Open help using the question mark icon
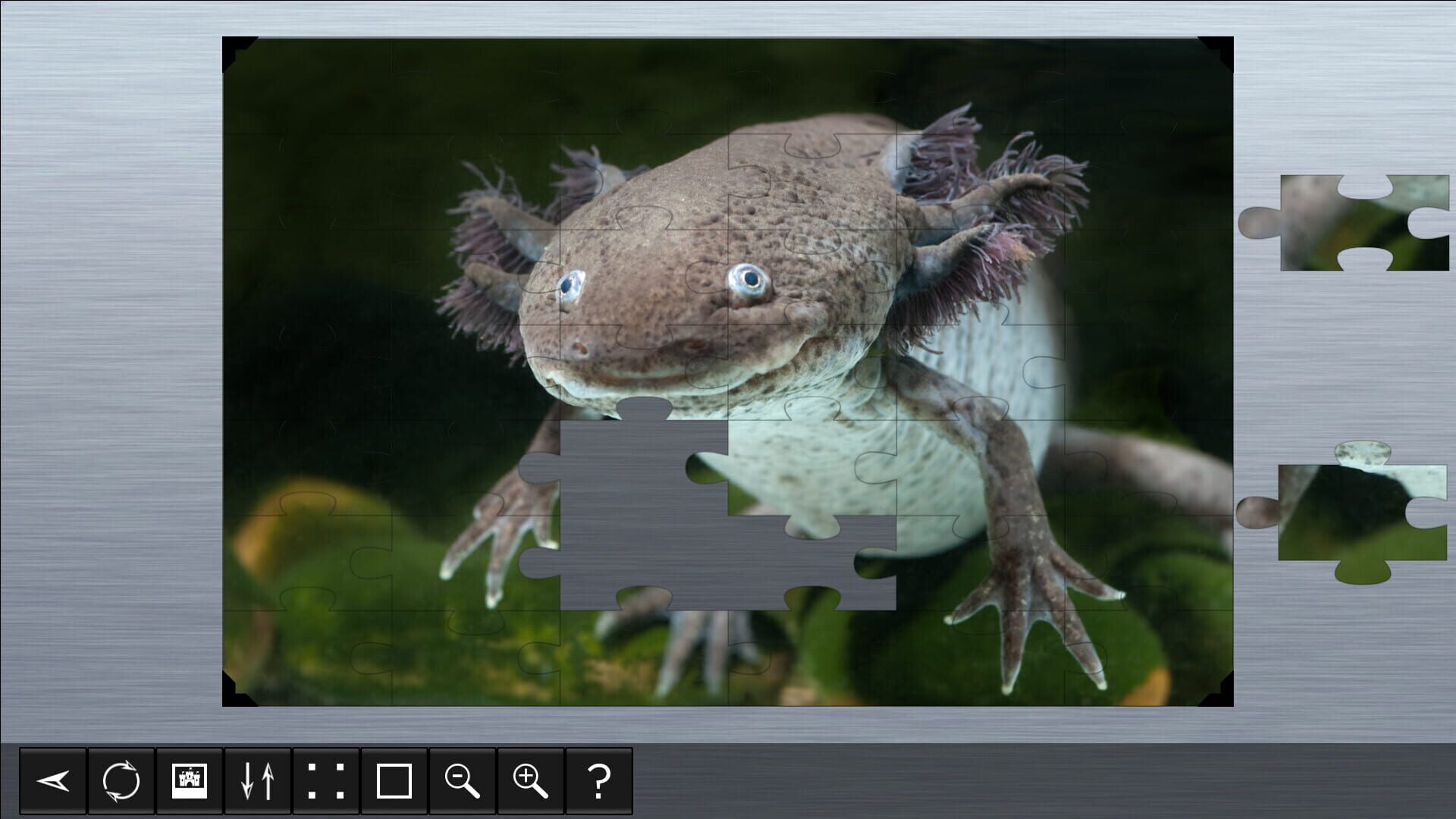 (x=599, y=782)
